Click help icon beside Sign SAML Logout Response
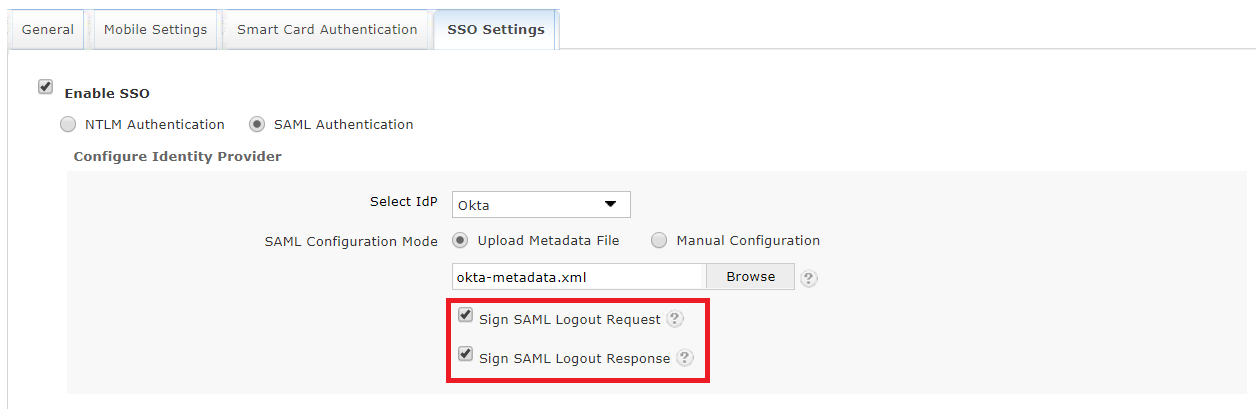Viewport: 1256px width, 409px height. click(684, 358)
